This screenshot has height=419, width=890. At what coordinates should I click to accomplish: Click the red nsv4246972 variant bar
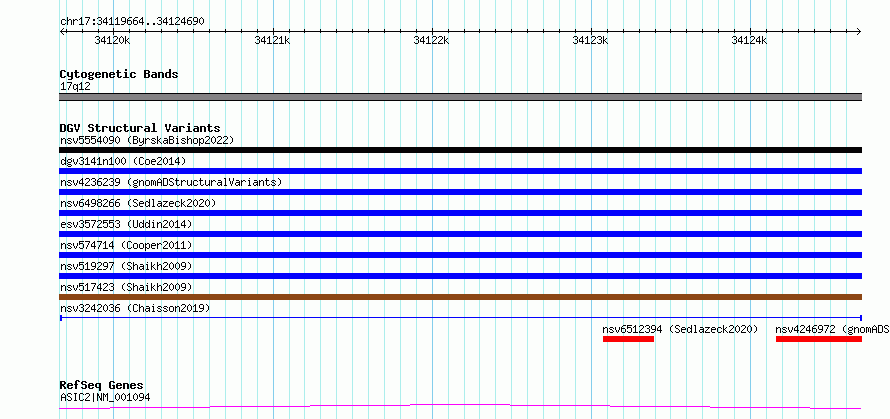[818, 339]
